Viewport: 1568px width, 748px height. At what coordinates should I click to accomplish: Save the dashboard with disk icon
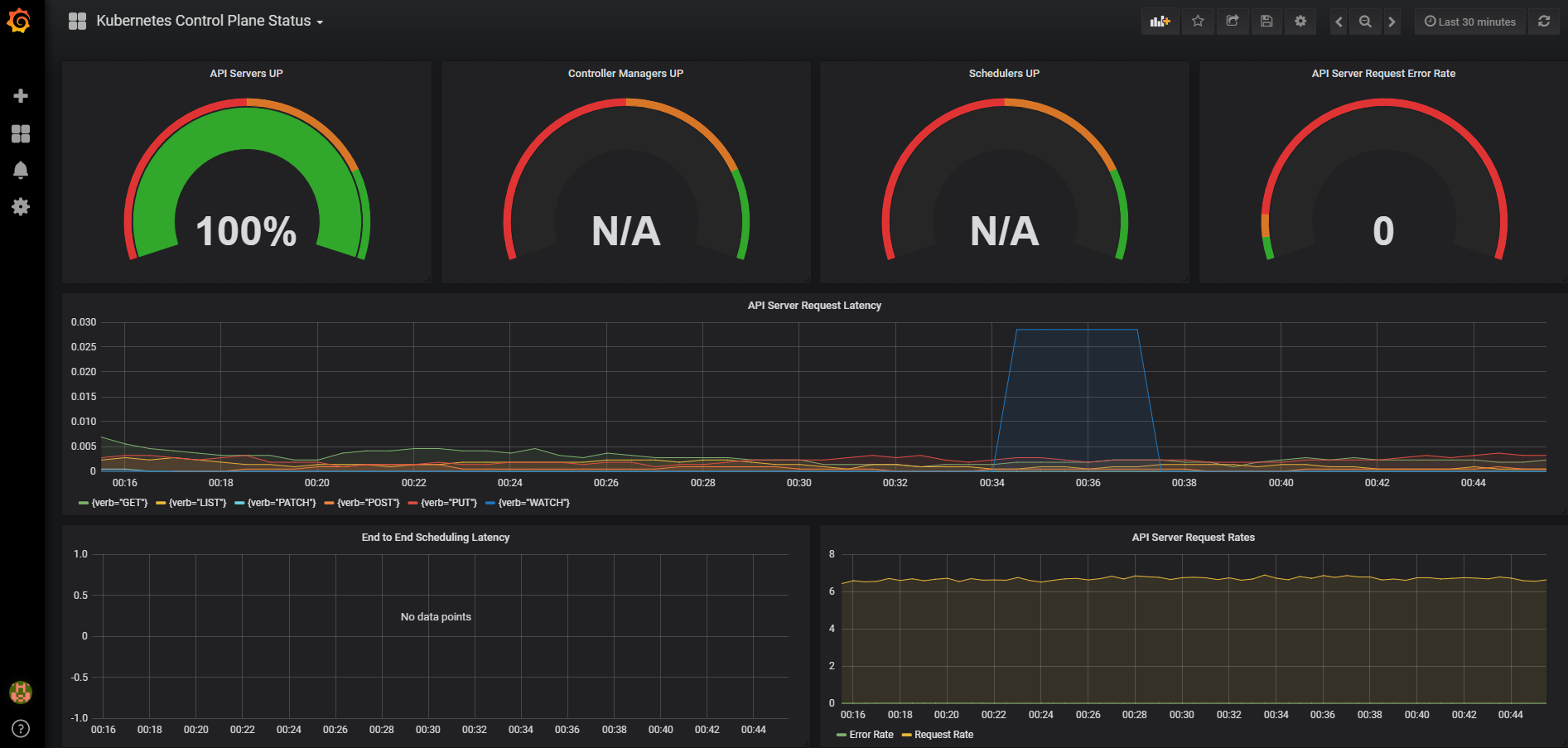click(1266, 22)
